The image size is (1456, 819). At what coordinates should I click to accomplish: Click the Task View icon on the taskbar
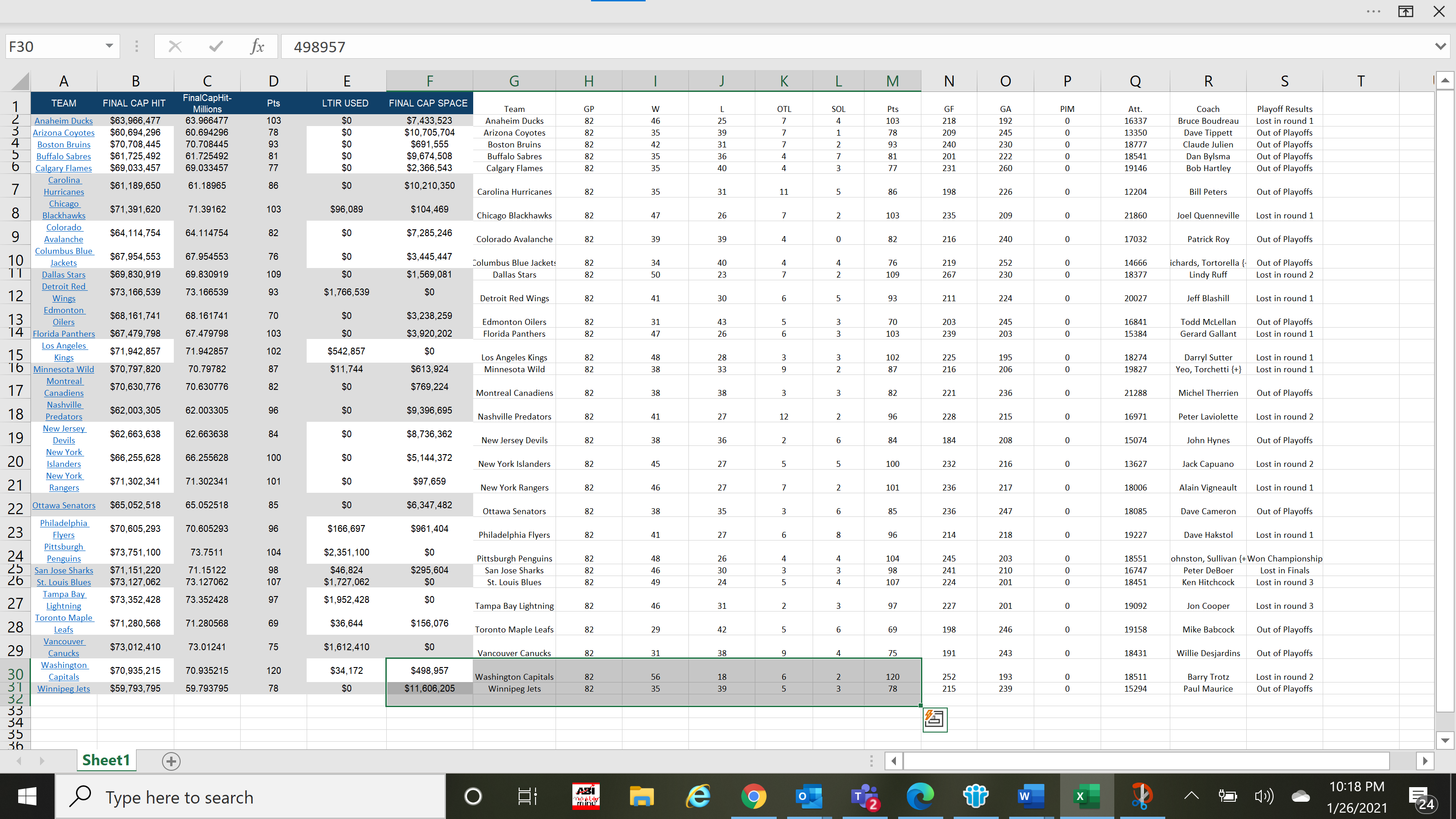coord(526,796)
